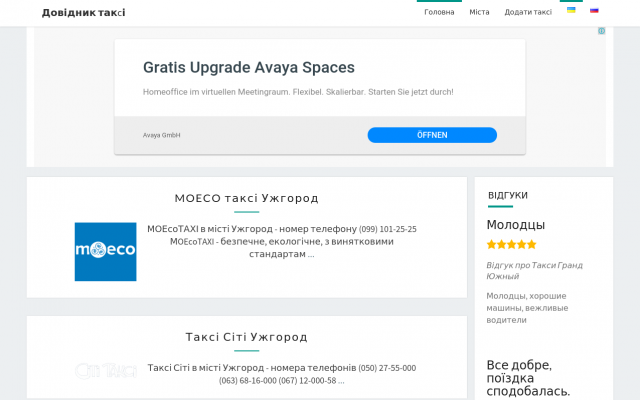Click the five-star rating under Молодцы
Image resolution: width=640 pixels, height=400 pixels.
tap(511, 244)
